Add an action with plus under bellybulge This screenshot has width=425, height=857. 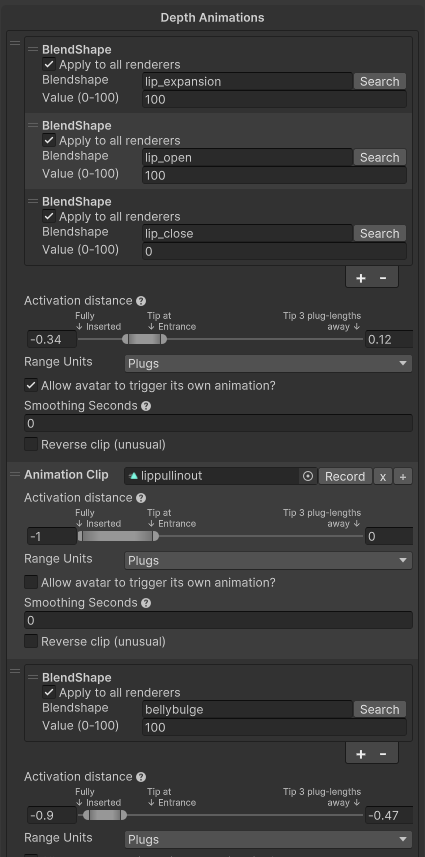(x=361, y=754)
